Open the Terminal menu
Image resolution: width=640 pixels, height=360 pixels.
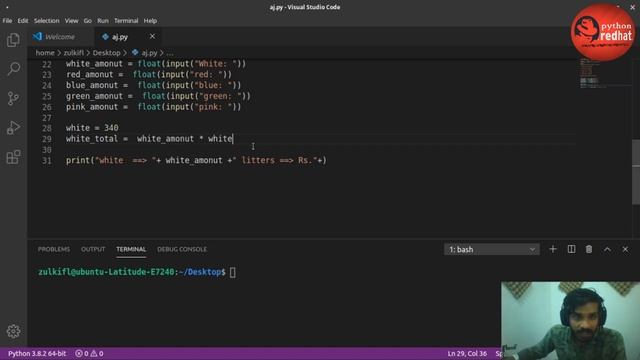126,20
